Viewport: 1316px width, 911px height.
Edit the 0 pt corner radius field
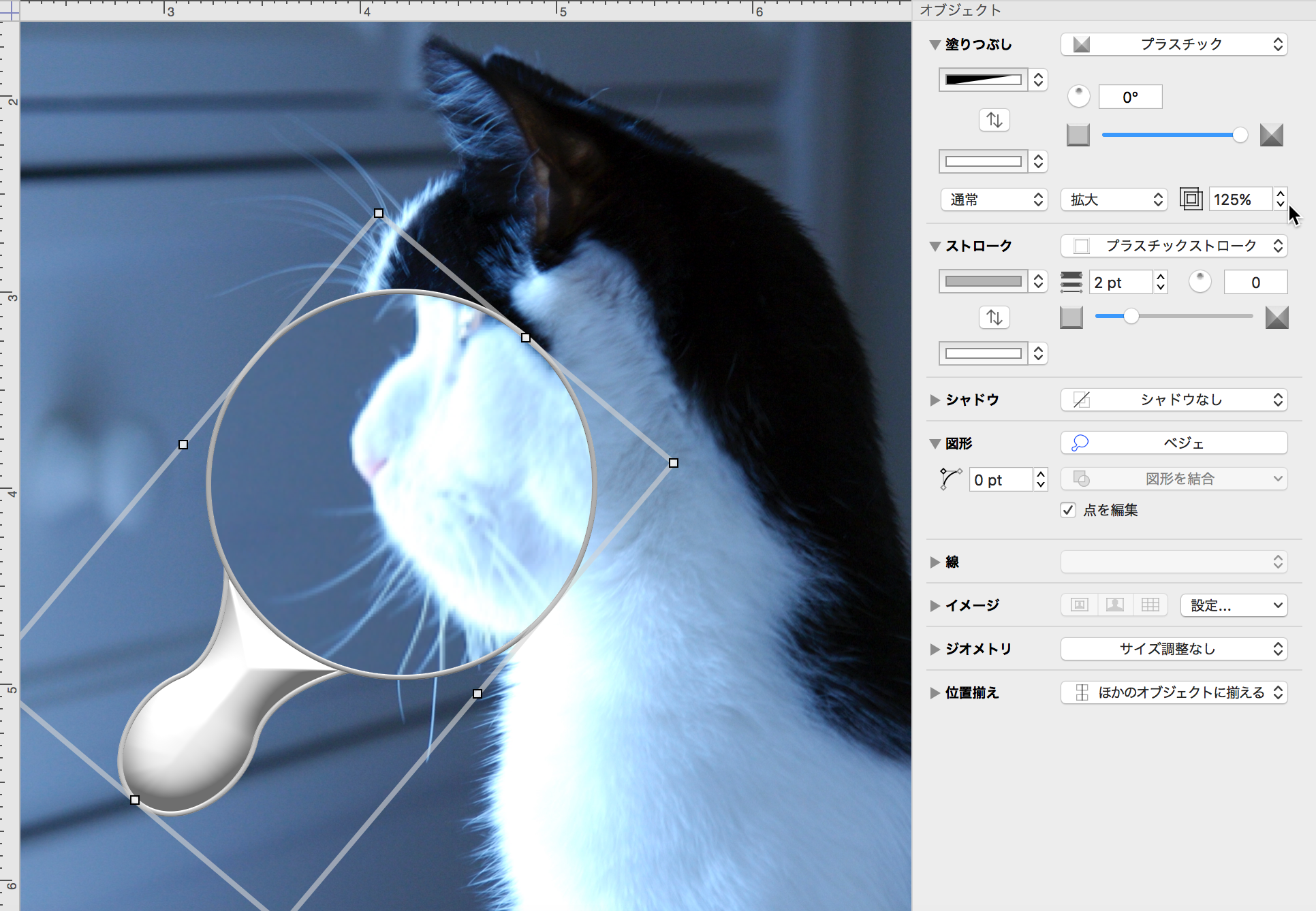pos(1001,480)
